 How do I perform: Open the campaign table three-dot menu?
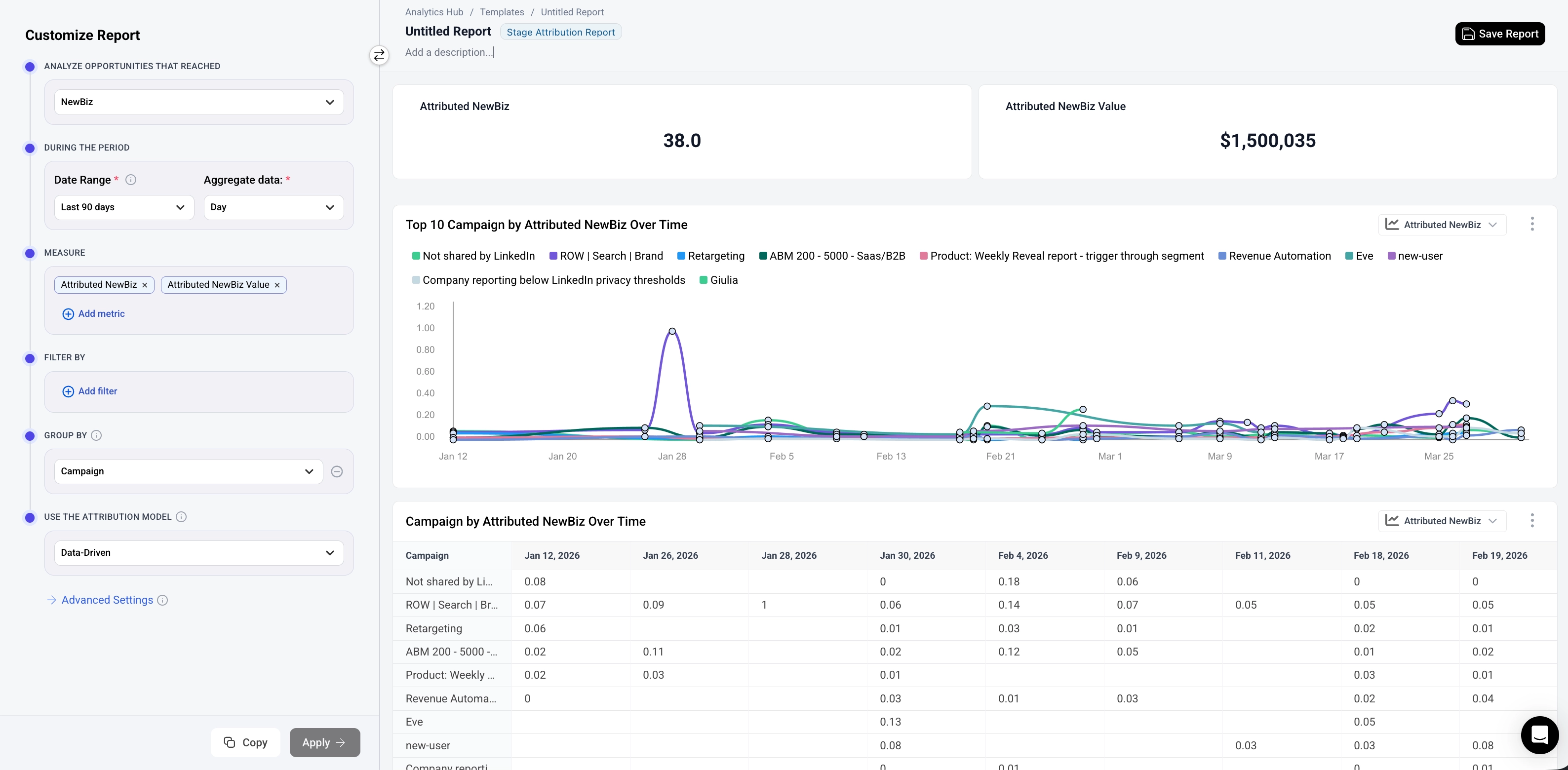[x=1531, y=520]
